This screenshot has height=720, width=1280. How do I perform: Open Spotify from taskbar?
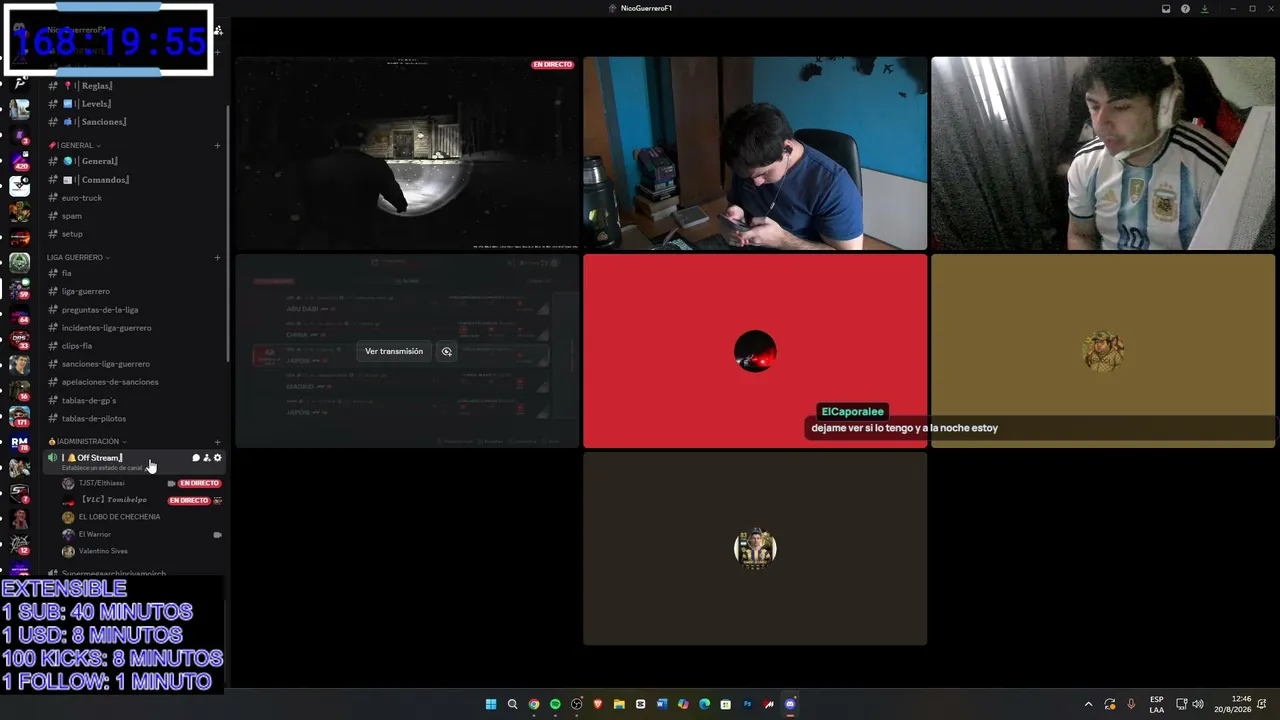point(555,704)
